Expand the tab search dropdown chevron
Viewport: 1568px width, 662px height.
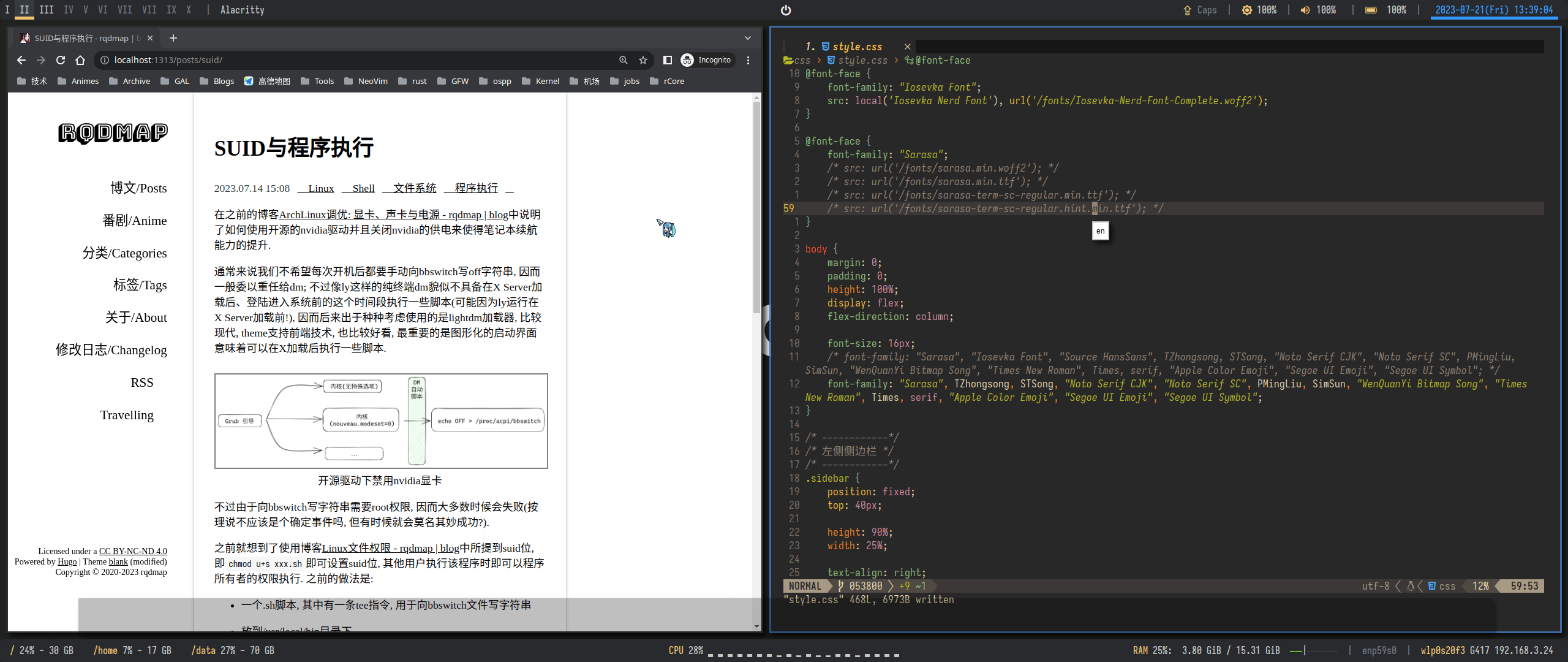tap(748, 38)
